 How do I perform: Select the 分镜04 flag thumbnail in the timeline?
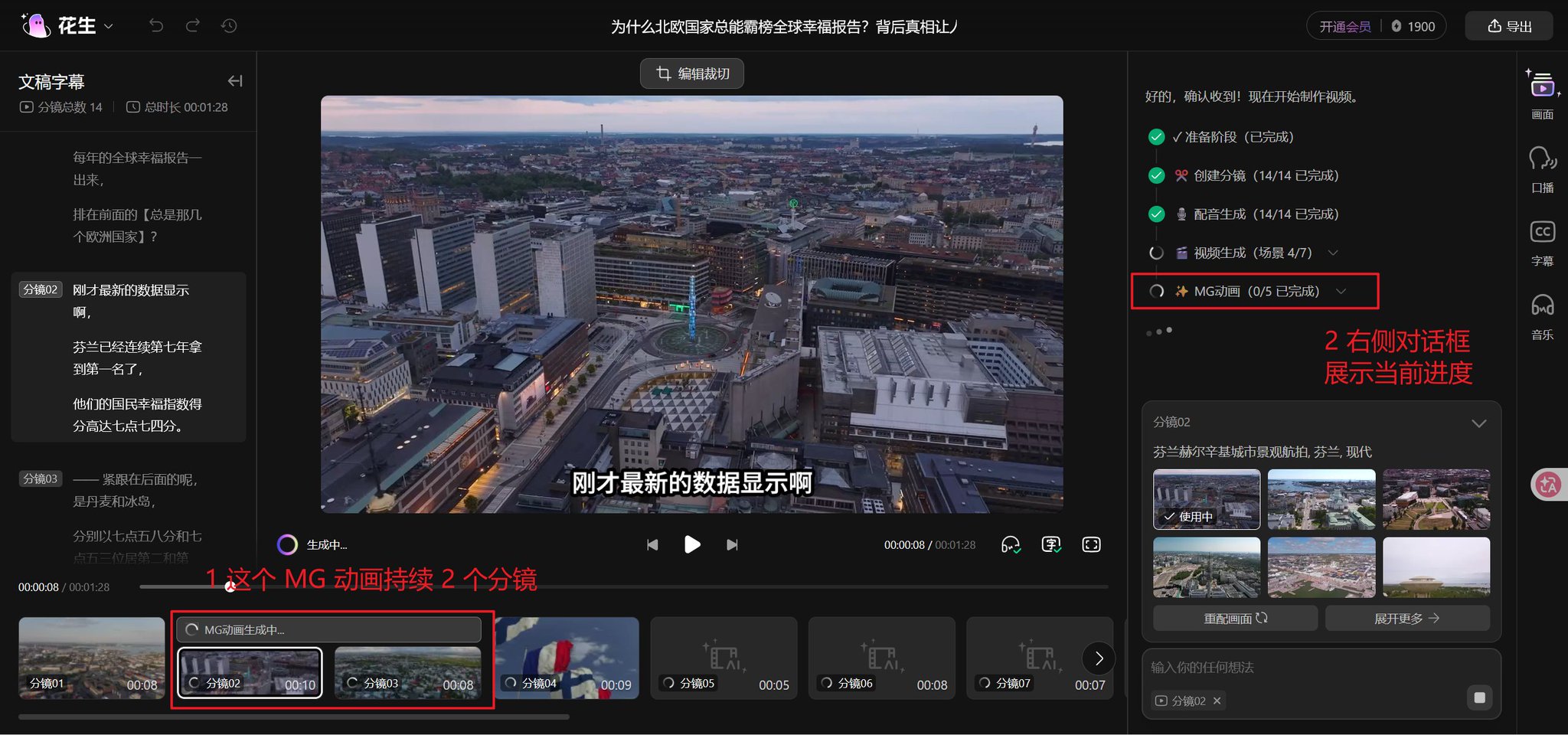pyautogui.click(x=567, y=658)
